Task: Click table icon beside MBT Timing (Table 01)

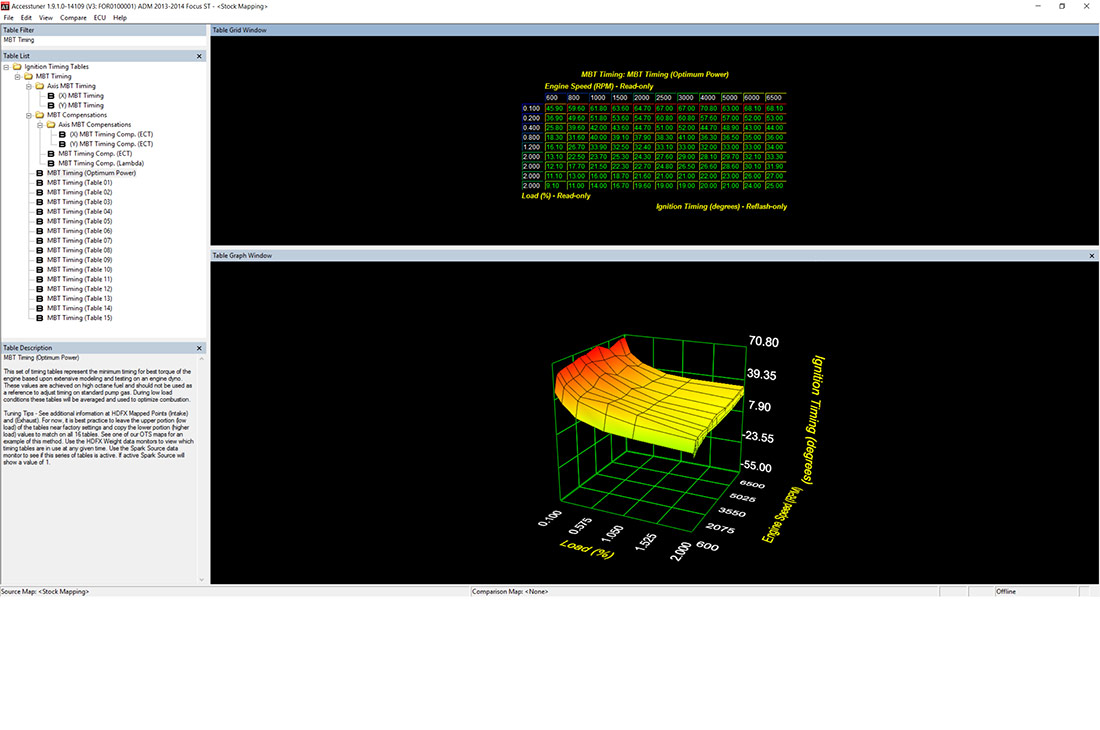Action: [x=39, y=182]
